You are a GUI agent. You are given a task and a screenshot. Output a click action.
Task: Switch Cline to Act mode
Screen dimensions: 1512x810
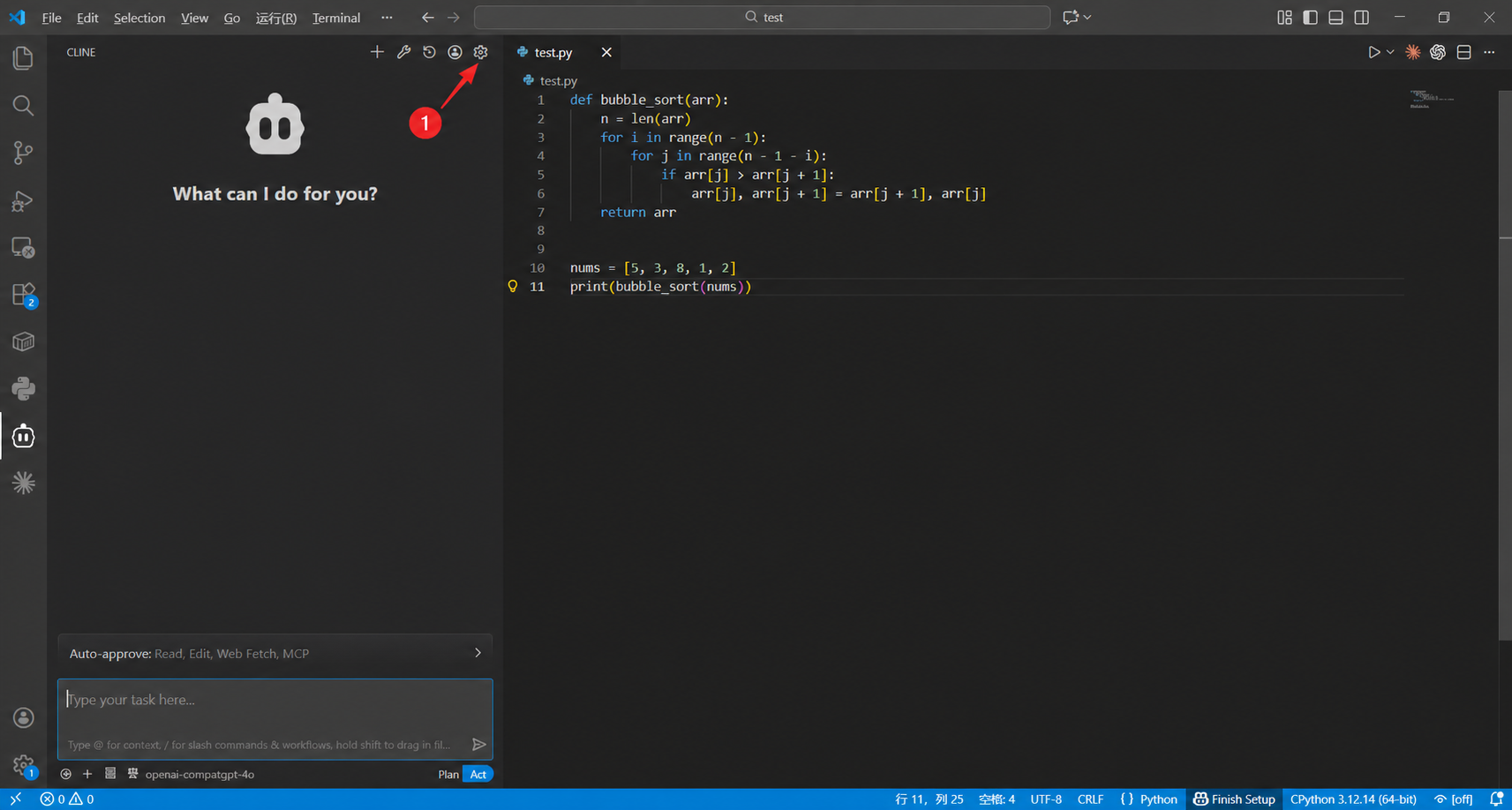coord(478,774)
